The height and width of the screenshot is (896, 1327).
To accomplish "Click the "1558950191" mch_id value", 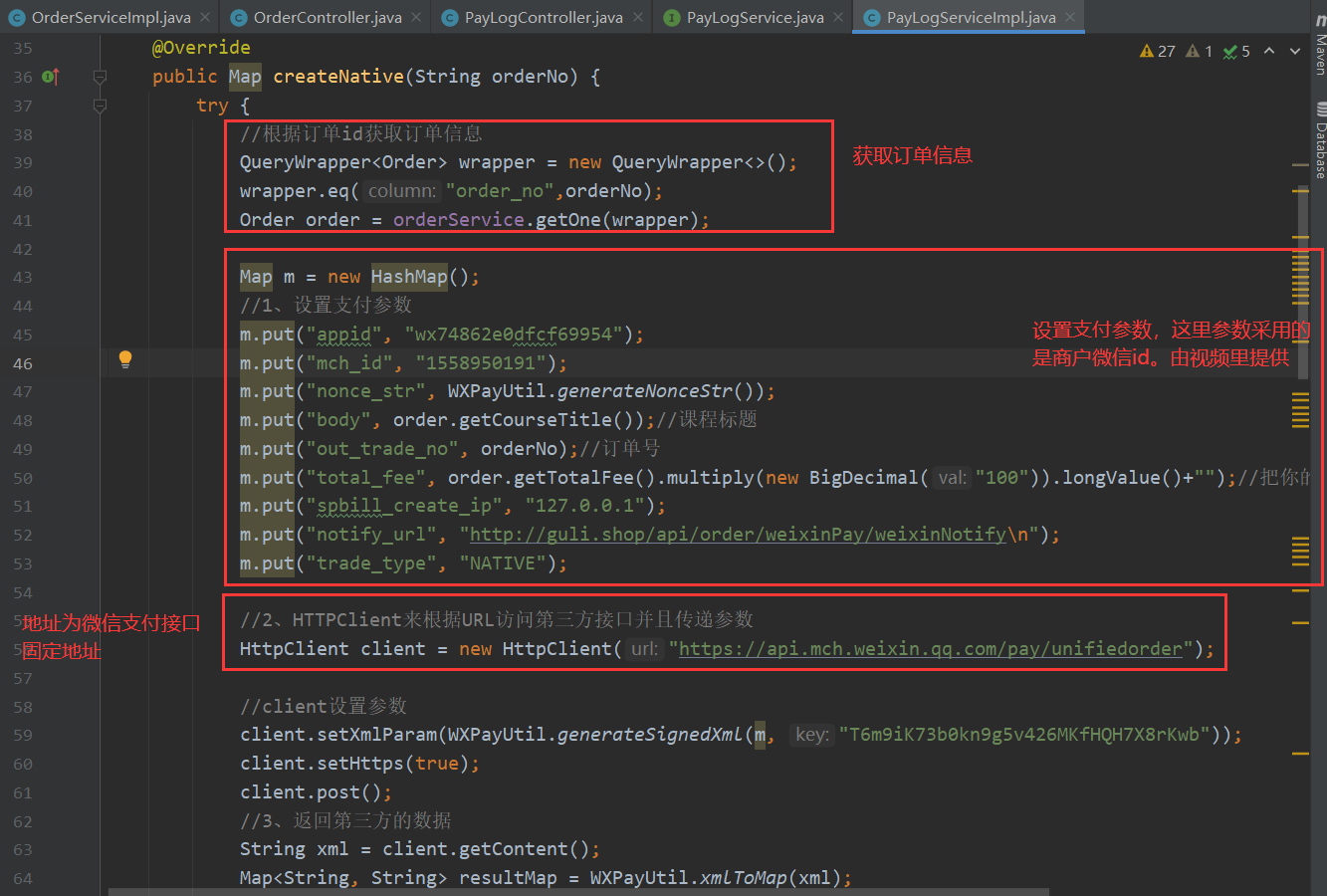I will [481, 363].
